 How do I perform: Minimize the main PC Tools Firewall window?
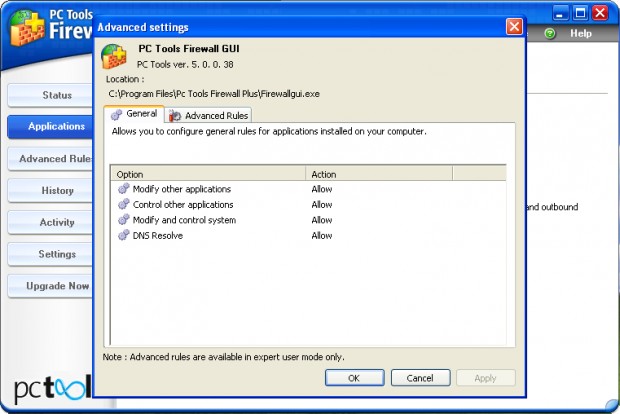coord(560,13)
